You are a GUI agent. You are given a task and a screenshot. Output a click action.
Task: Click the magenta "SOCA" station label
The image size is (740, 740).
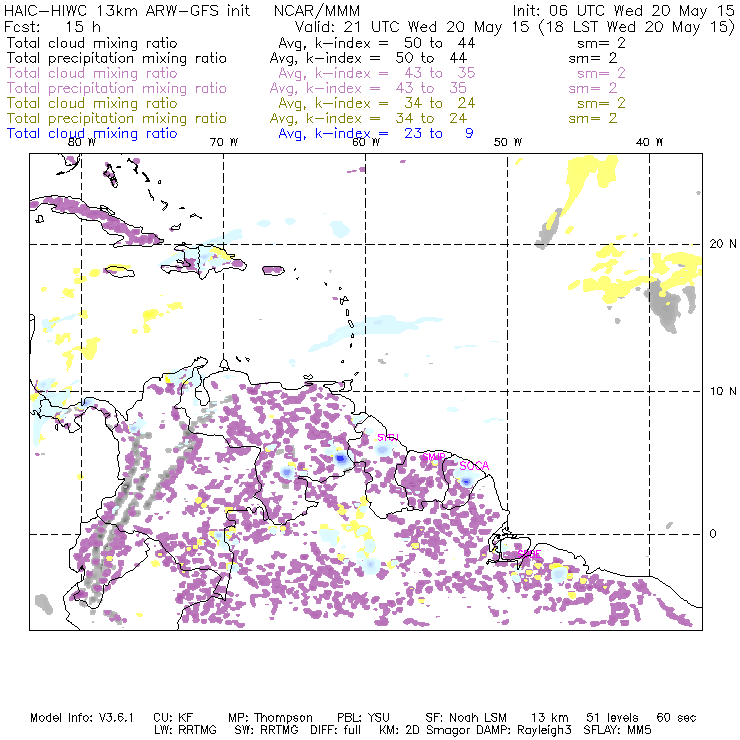point(474,466)
